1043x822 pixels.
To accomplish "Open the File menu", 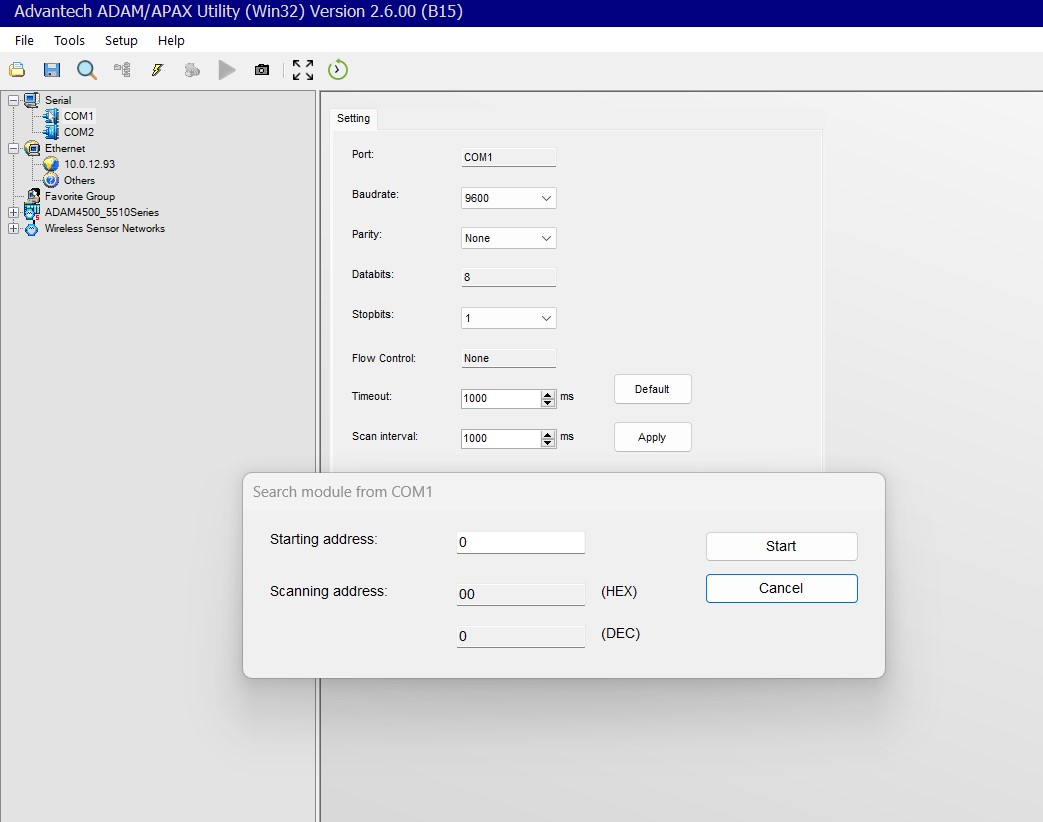I will [x=24, y=41].
